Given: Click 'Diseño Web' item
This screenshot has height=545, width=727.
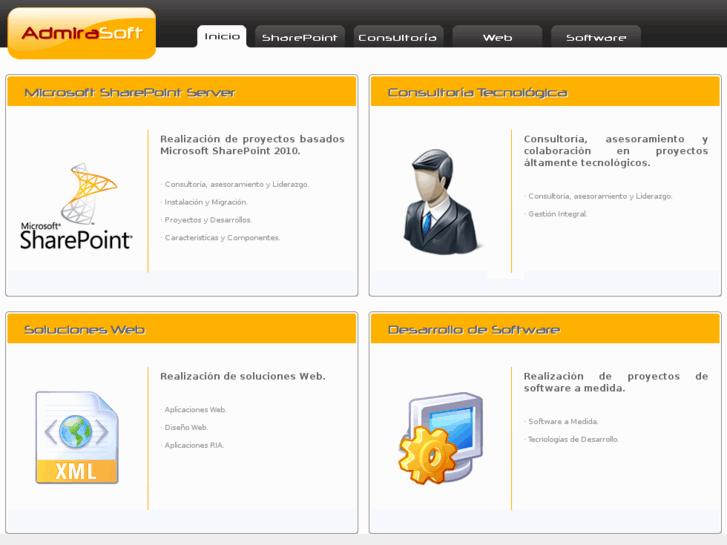Looking at the screenshot, I should click(x=184, y=427).
